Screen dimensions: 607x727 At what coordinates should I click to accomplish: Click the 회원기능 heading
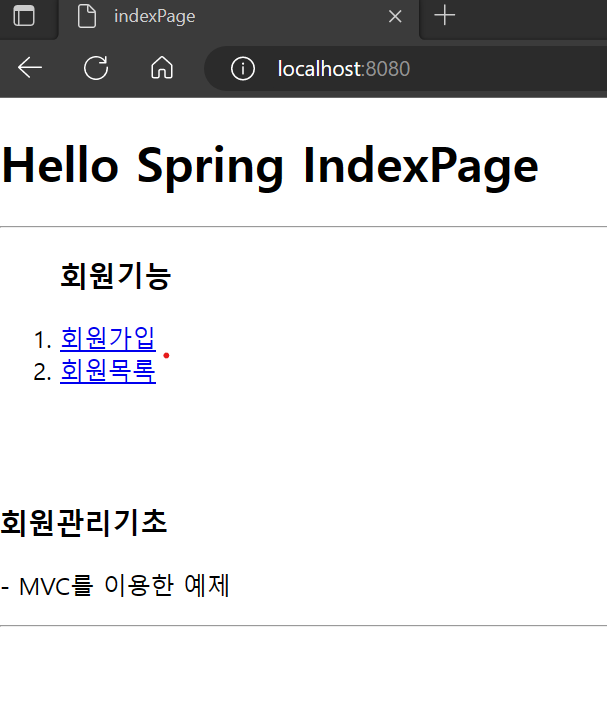click(x=116, y=276)
